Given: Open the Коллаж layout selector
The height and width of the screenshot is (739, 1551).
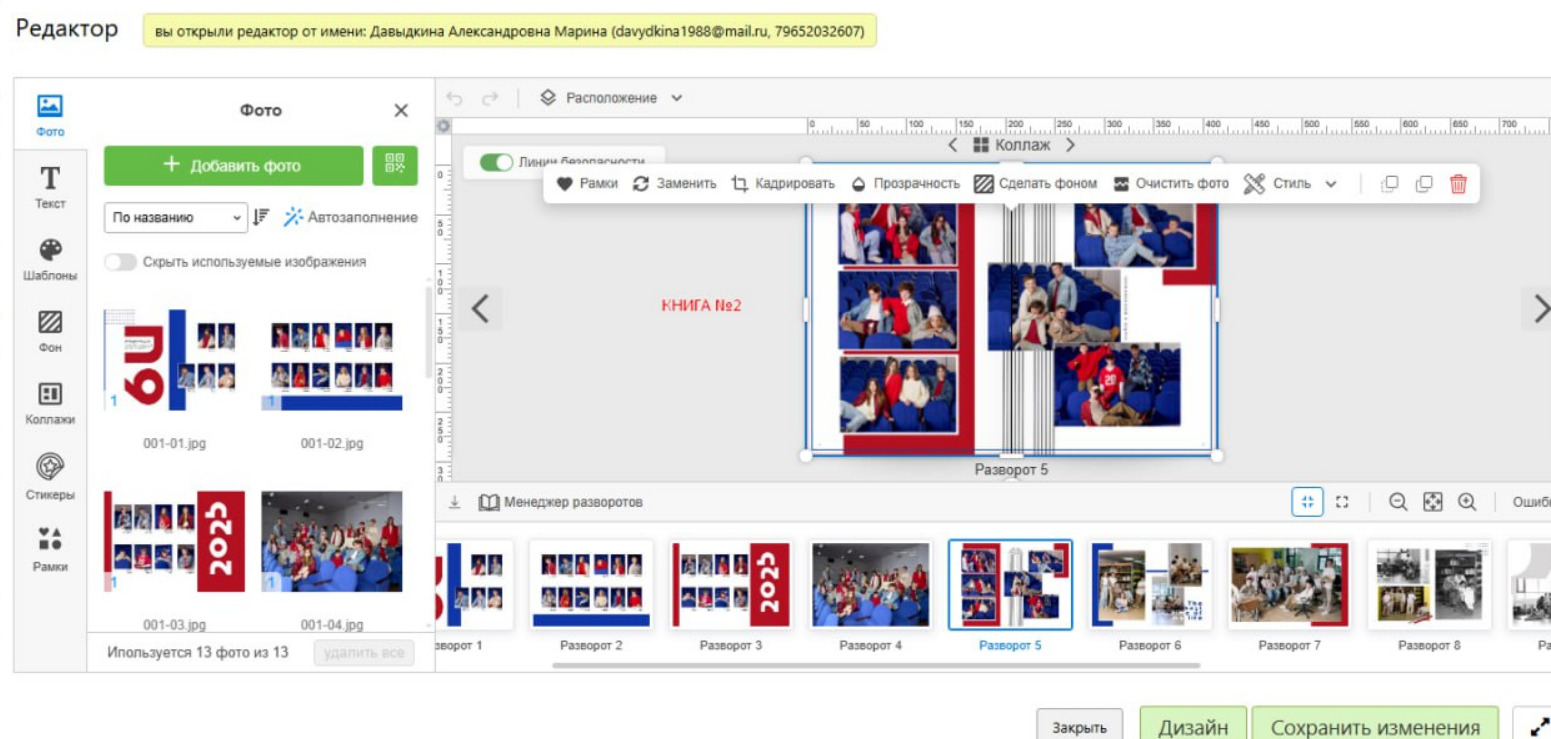Looking at the screenshot, I should 1011,146.
